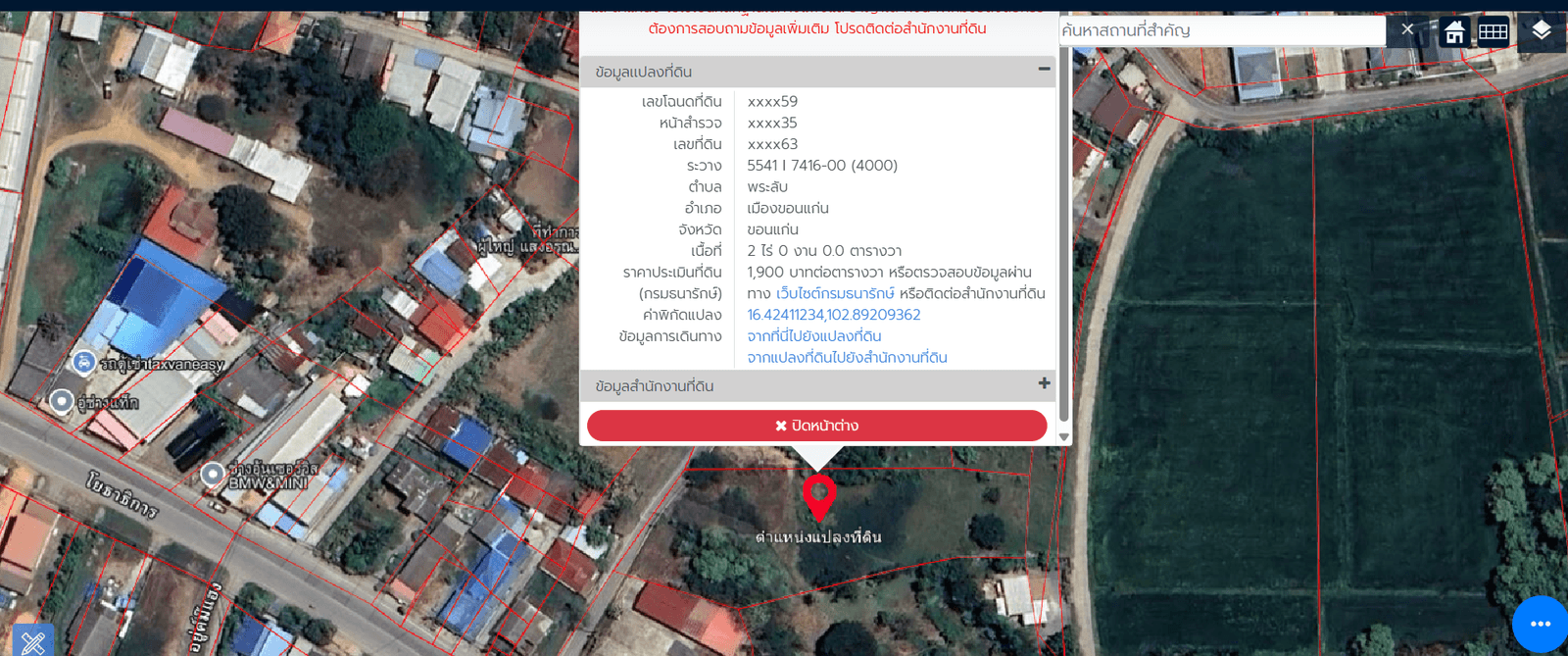Click the ระวาง value 5541 I 7416-00 (4000)
1568x656 pixels.
(x=822, y=166)
